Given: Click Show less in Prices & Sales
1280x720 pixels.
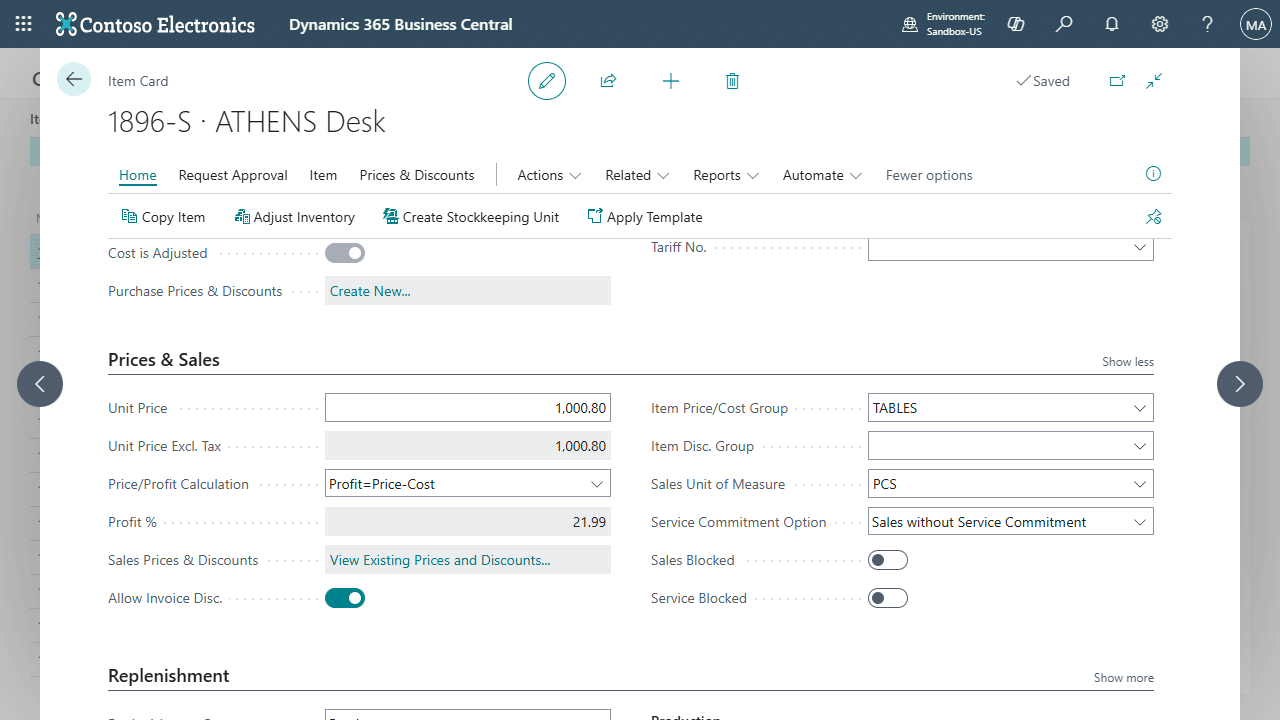Looking at the screenshot, I should (1128, 362).
